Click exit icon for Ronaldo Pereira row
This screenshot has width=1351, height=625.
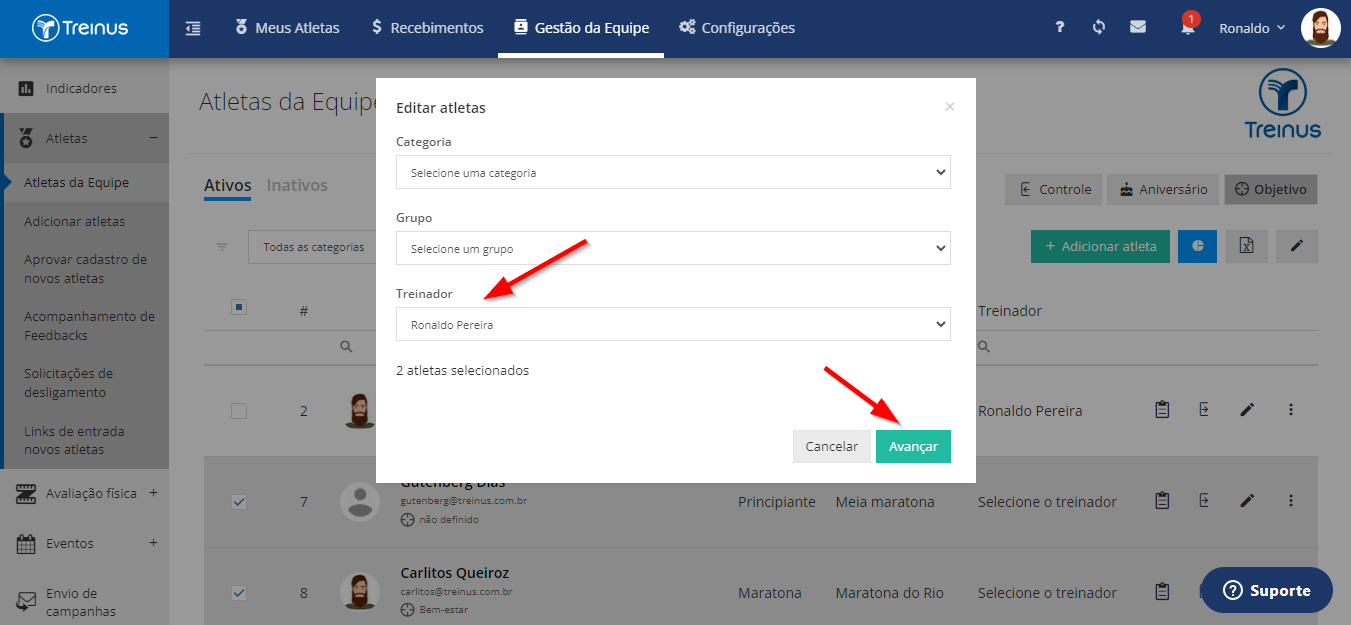click(1204, 410)
